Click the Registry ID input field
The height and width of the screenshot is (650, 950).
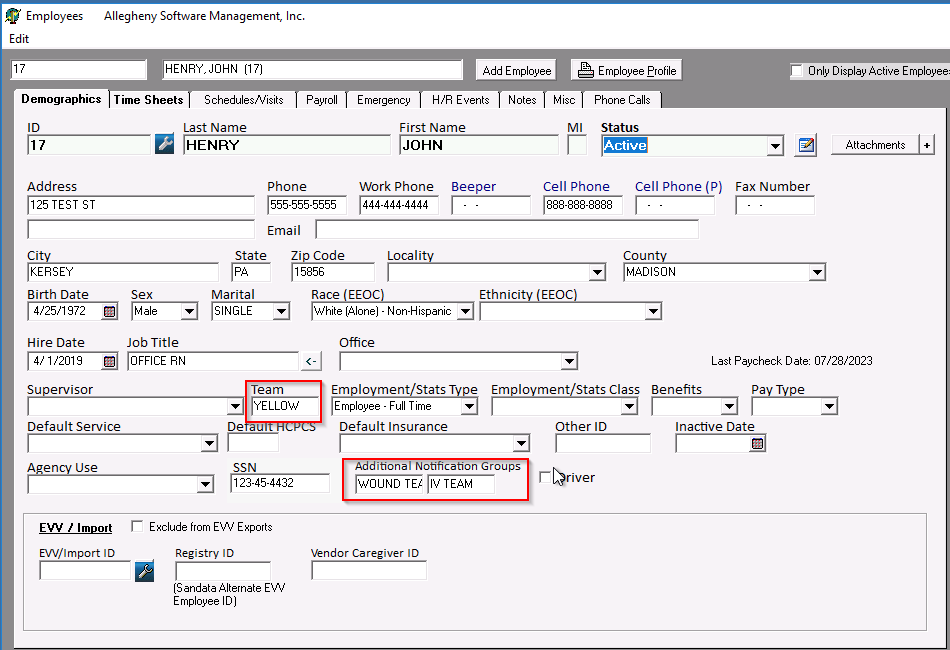223,571
